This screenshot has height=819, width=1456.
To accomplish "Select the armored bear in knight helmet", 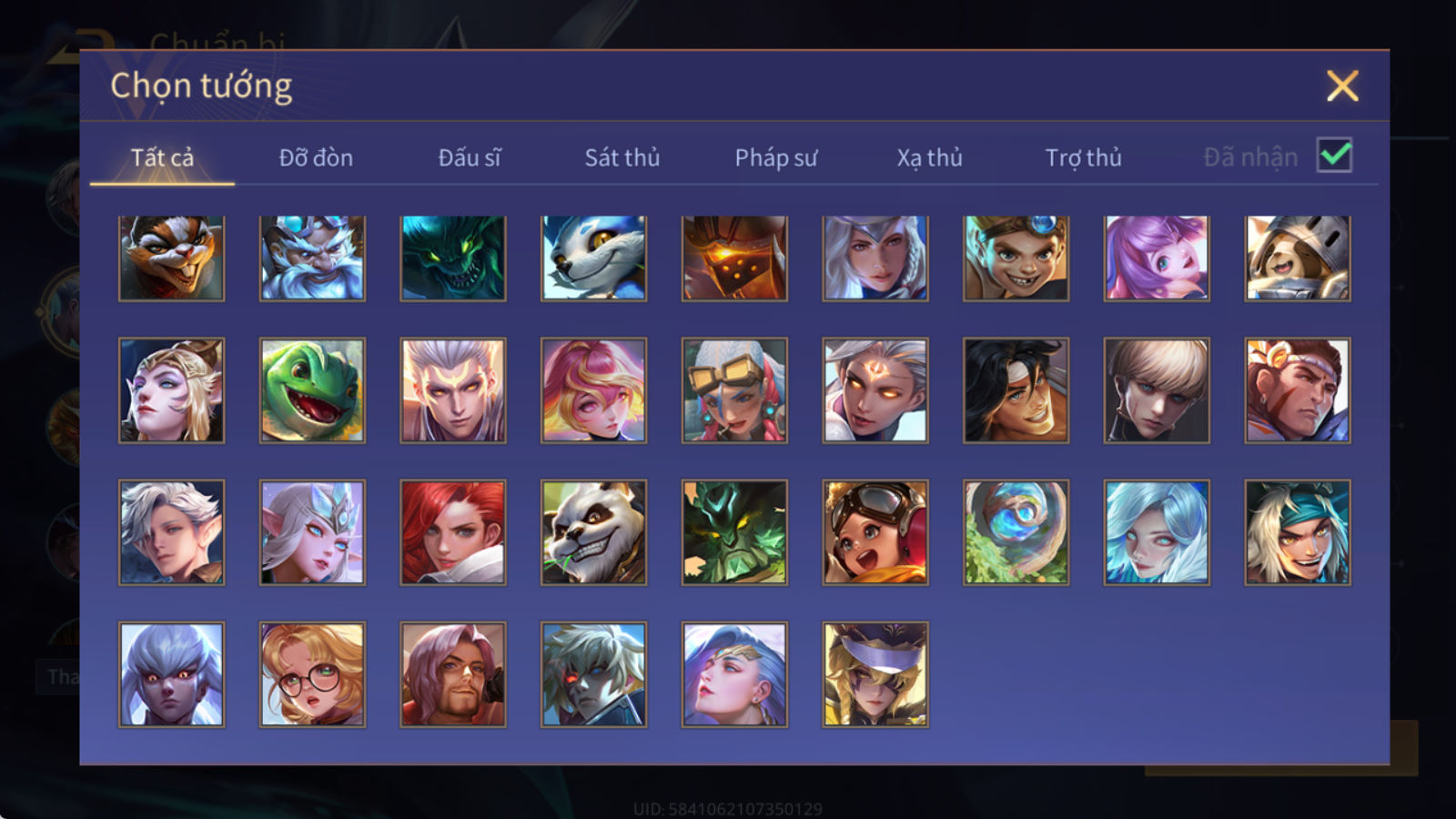I will click(1298, 258).
